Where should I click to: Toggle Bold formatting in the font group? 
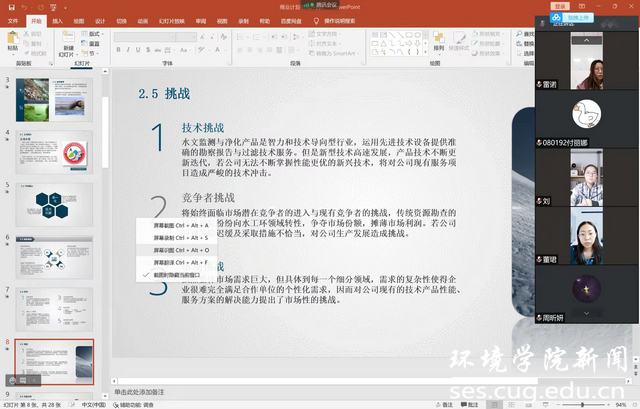pyautogui.click(x=119, y=49)
